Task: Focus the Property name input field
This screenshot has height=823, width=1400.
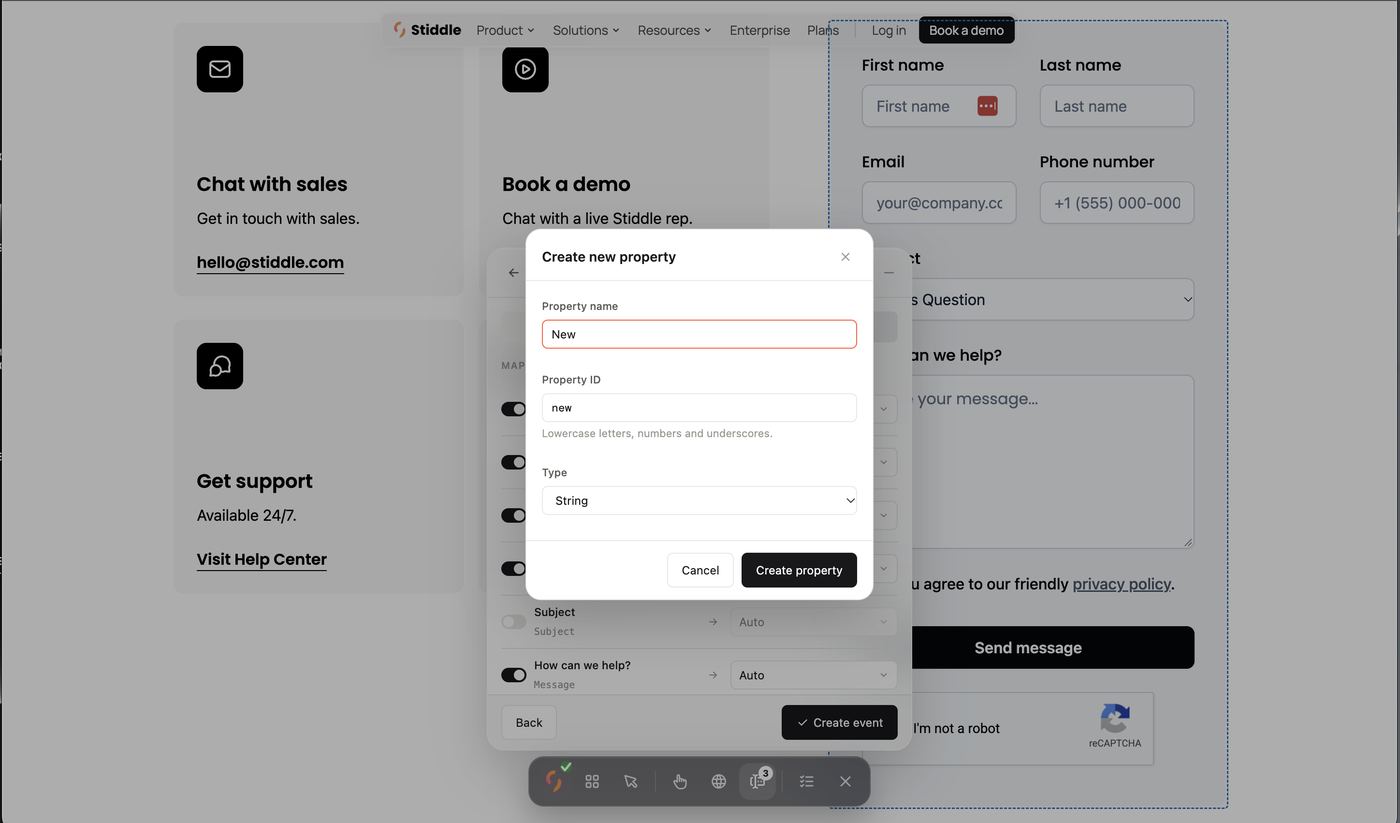Action: (699, 334)
